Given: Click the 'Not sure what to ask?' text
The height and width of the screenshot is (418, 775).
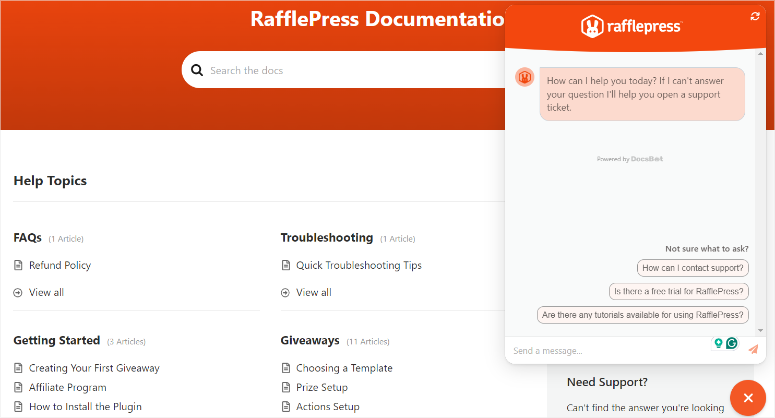Looking at the screenshot, I should point(707,249).
